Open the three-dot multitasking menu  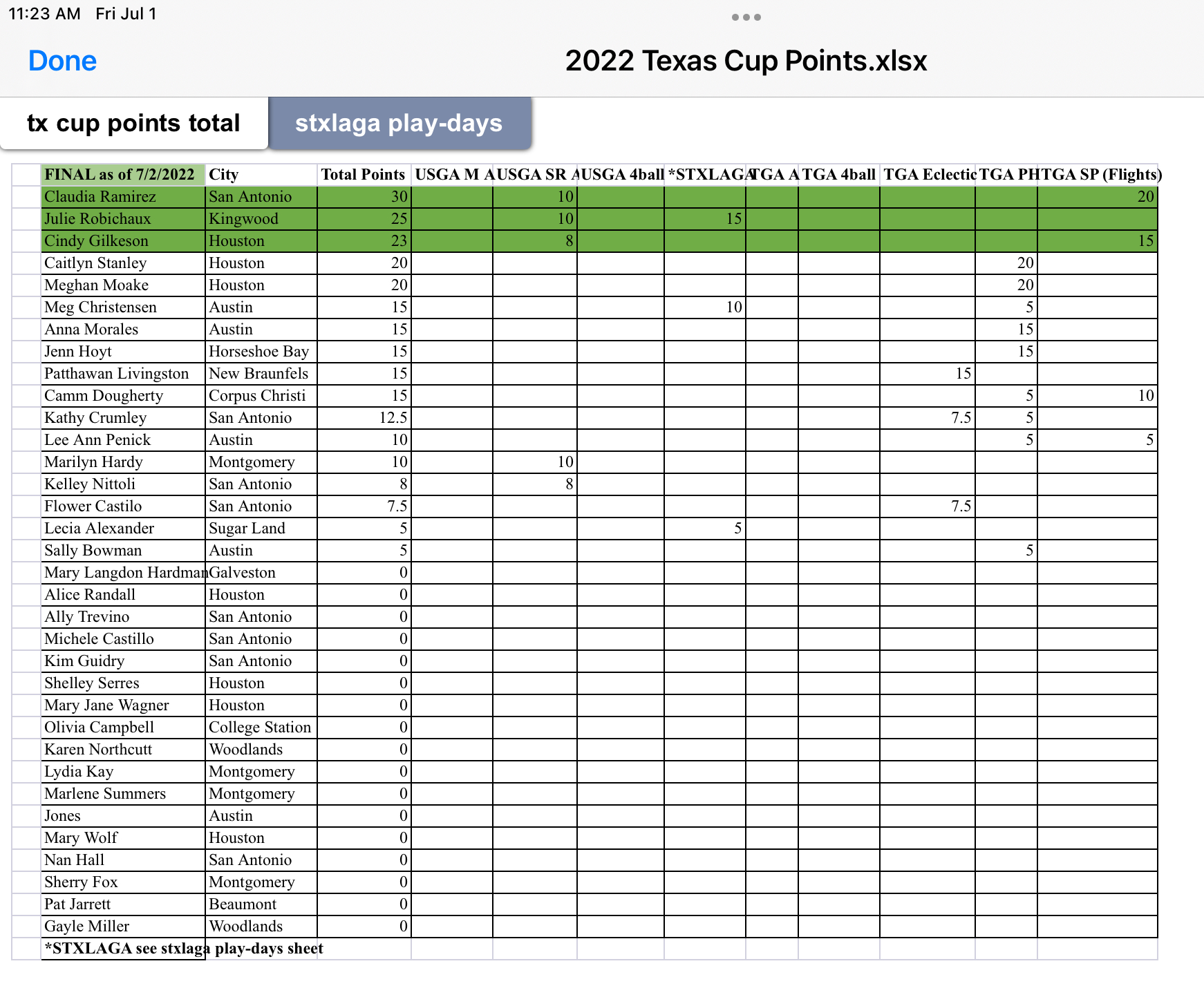(746, 17)
